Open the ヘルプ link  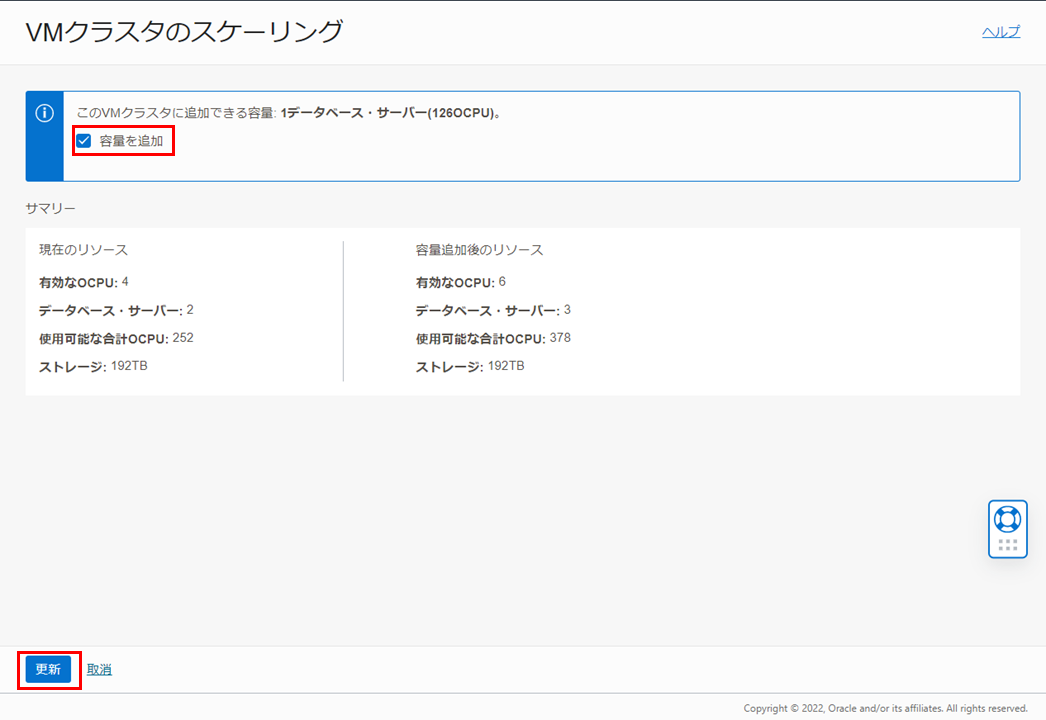1001,32
